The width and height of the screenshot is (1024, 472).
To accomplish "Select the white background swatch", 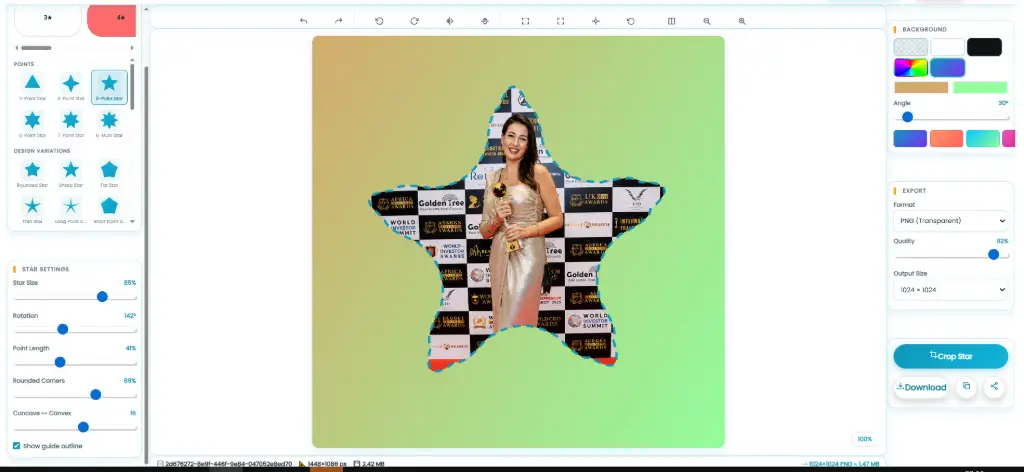I will pyautogui.click(x=948, y=47).
